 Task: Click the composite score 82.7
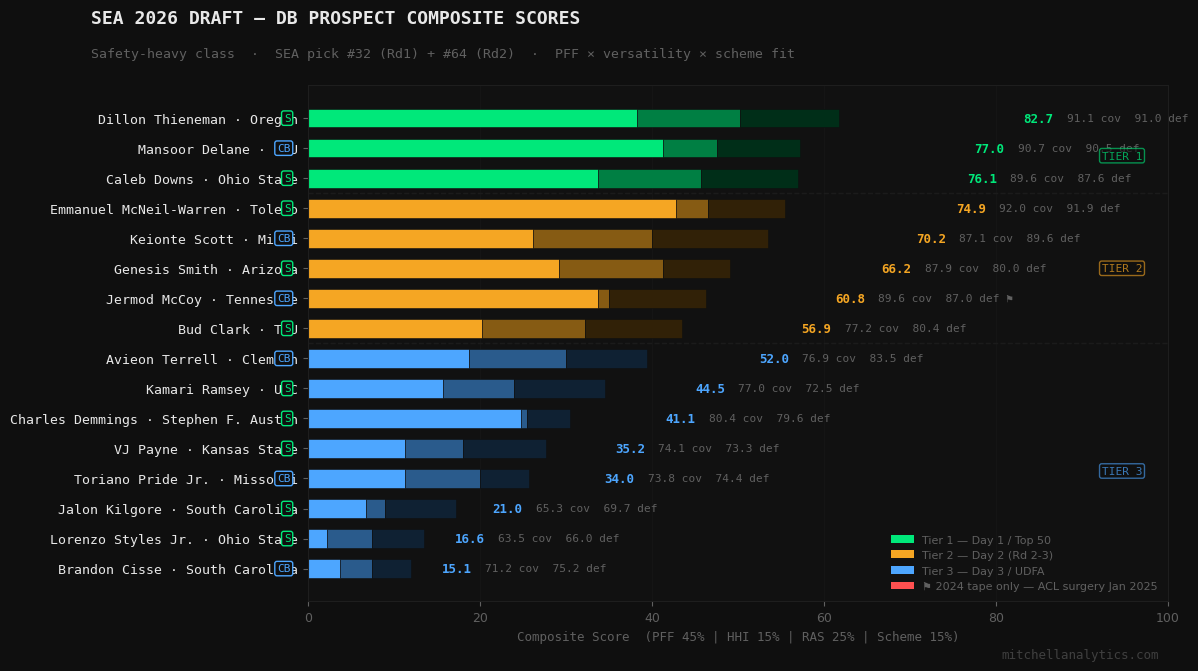click(1038, 118)
